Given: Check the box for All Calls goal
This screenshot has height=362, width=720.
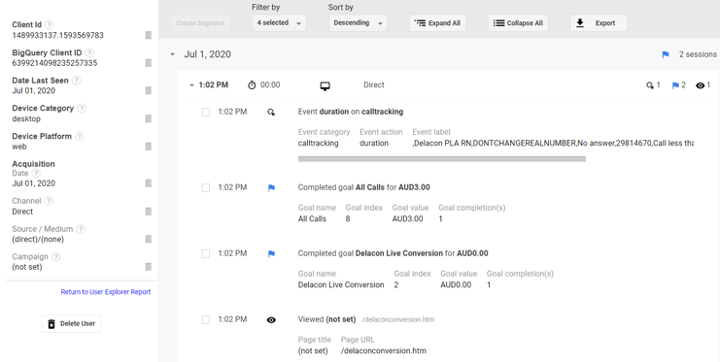Looking at the screenshot, I should (x=206, y=187).
